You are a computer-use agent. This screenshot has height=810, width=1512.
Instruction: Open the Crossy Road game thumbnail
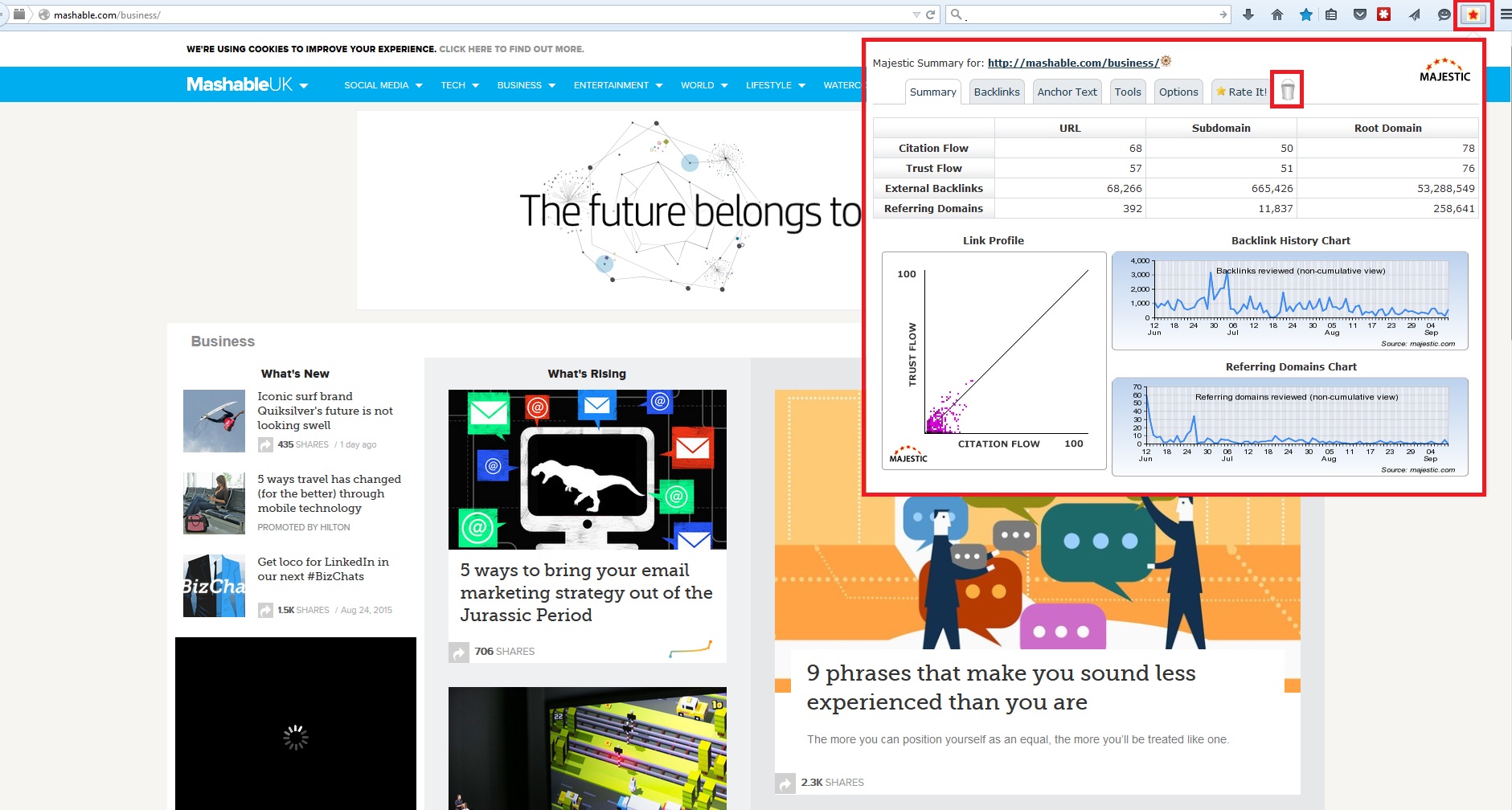pos(587,748)
